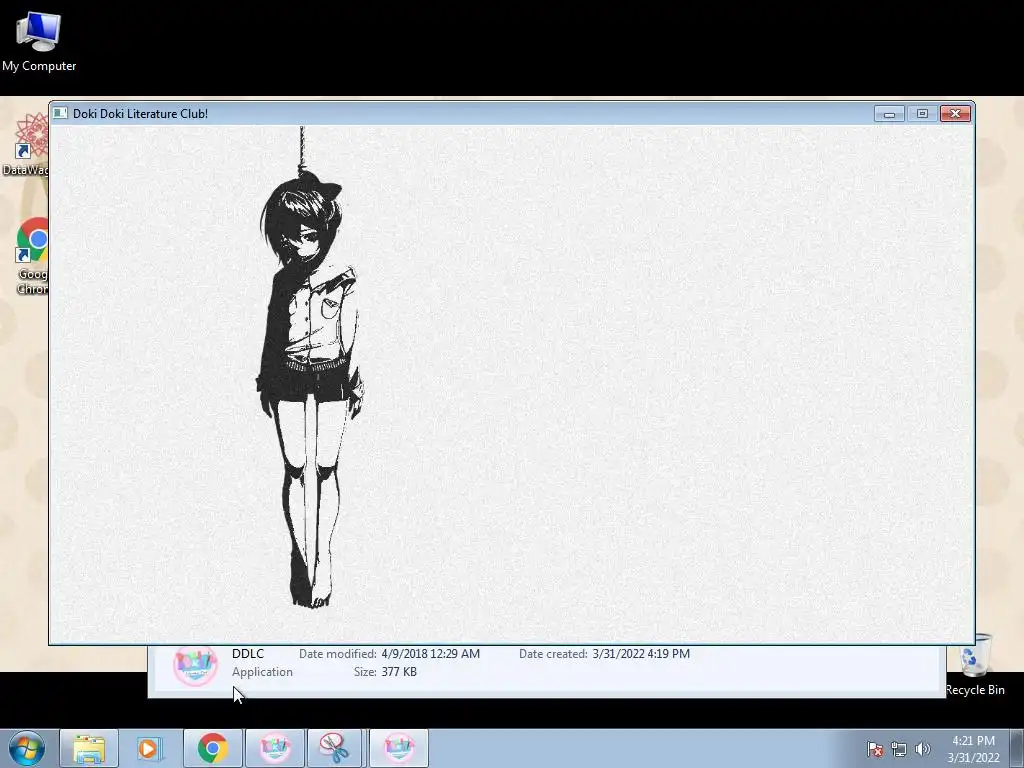Image resolution: width=1024 pixels, height=768 pixels.
Task: Launch Windows Media Player from the taskbar
Action: pos(150,748)
